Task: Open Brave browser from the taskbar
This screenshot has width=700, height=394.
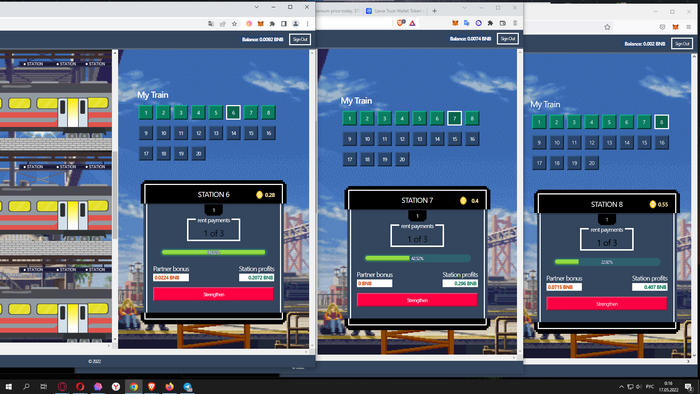Action: click(151, 386)
